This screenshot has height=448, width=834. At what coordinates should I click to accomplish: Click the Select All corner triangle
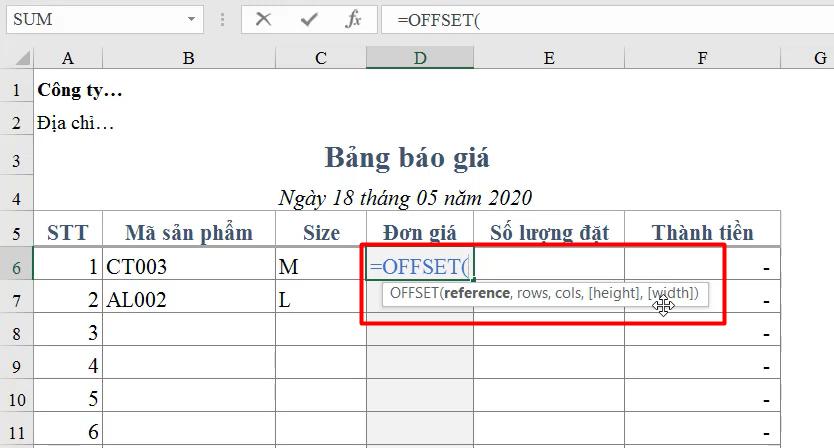[22, 57]
